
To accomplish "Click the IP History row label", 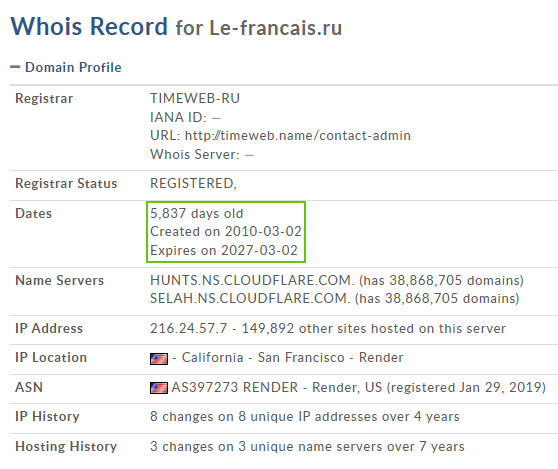I will [47, 416].
